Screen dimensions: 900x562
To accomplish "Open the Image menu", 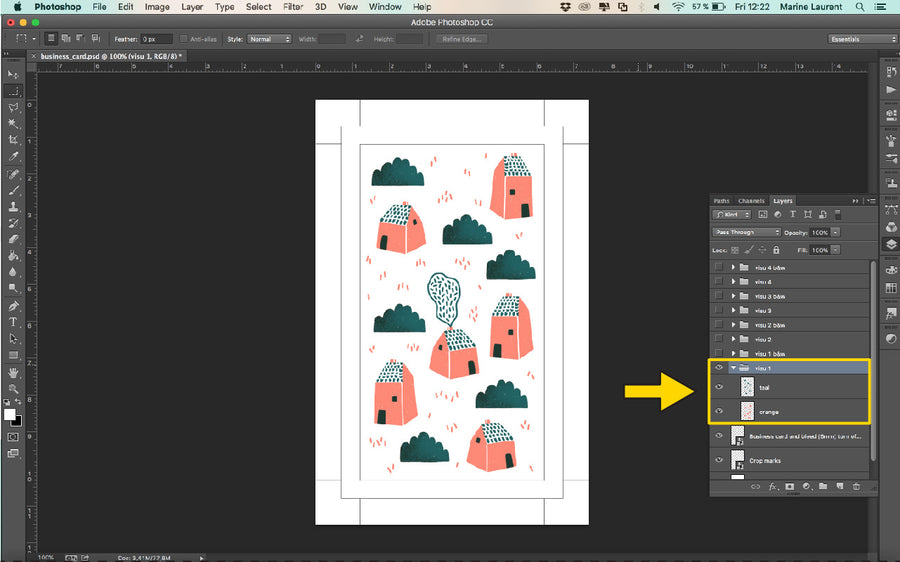I will pos(157,7).
